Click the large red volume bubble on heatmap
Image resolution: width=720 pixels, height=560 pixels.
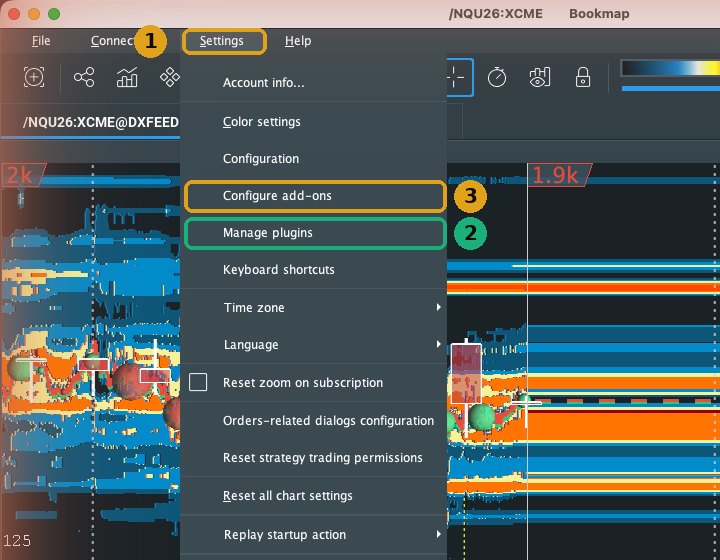[x=132, y=381]
